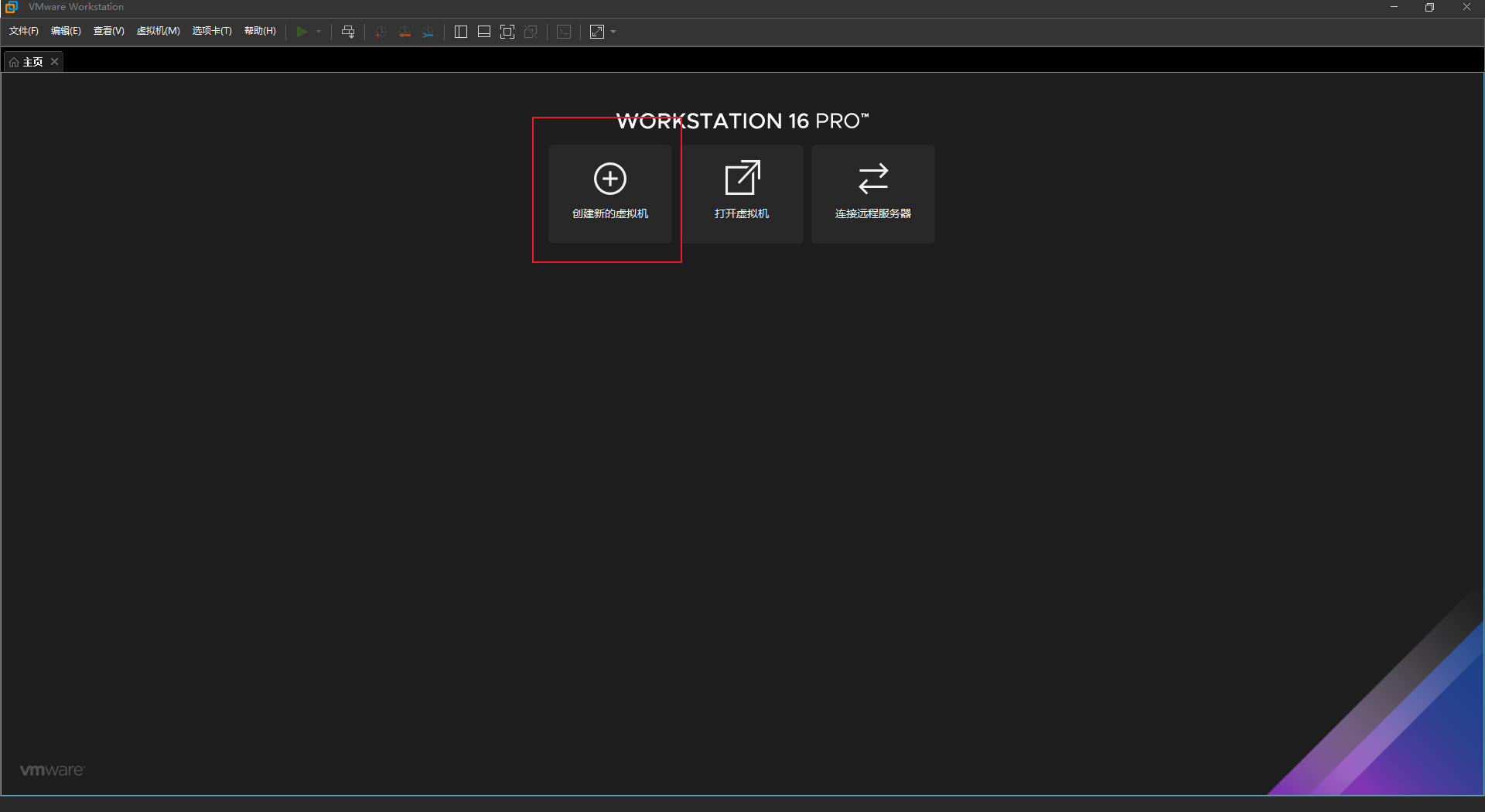The height and width of the screenshot is (812, 1485).
Task: Close the VMware Workstation window
Action: pyautogui.click(x=1466, y=7)
